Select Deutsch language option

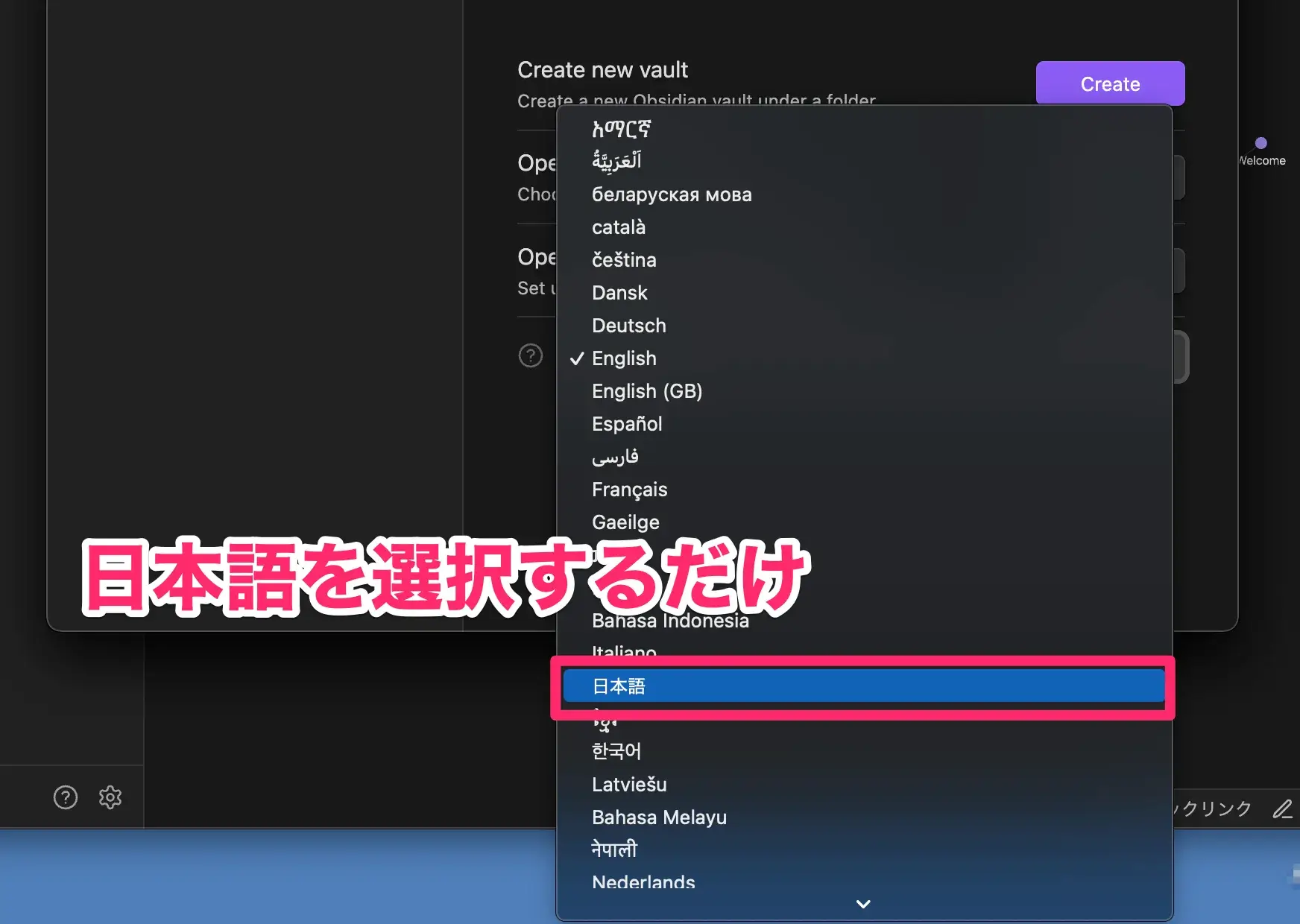tap(865, 326)
